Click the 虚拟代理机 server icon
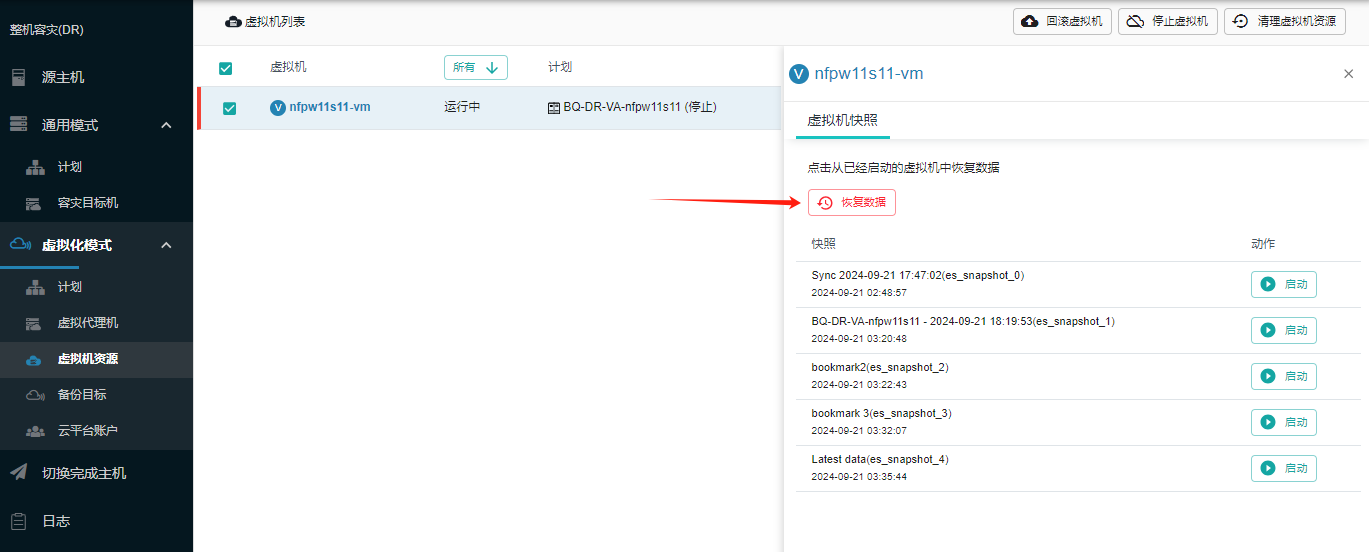Viewport: 1369px width, 552px height. click(35, 323)
